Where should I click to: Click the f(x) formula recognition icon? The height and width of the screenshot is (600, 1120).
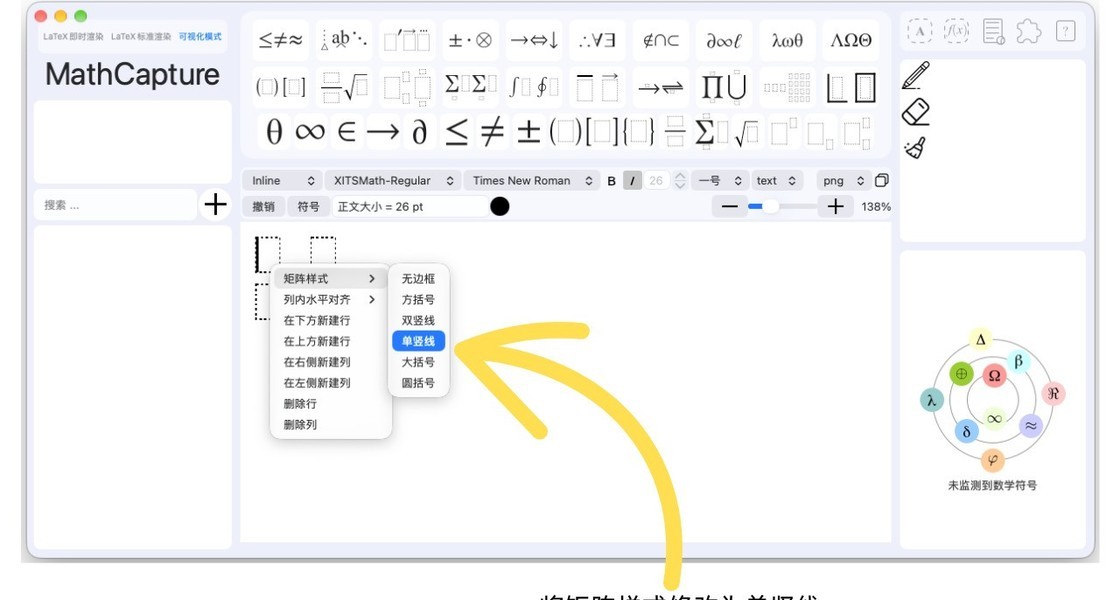coord(956,31)
